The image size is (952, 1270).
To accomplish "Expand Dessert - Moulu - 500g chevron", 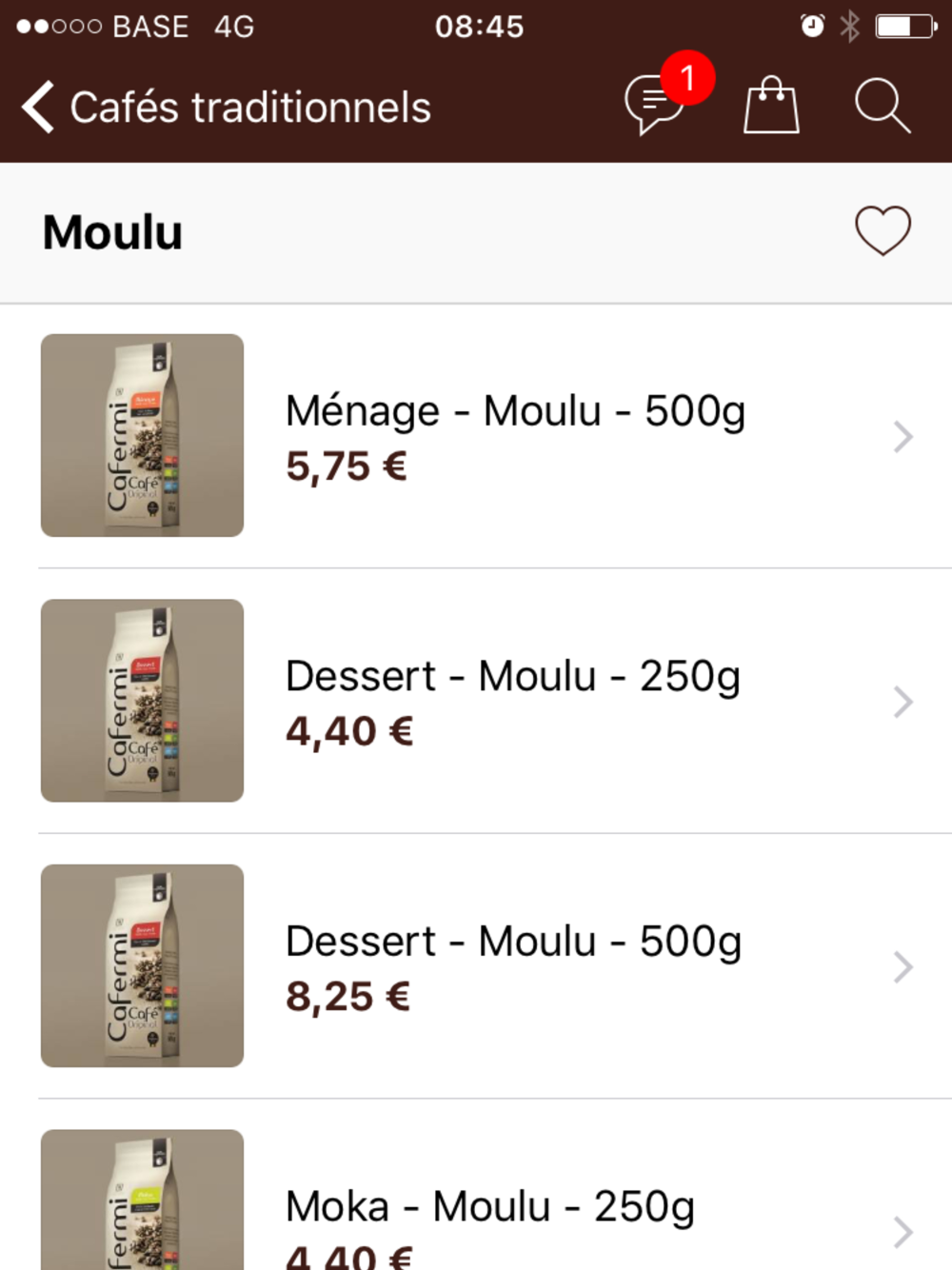I will pyautogui.click(x=902, y=967).
